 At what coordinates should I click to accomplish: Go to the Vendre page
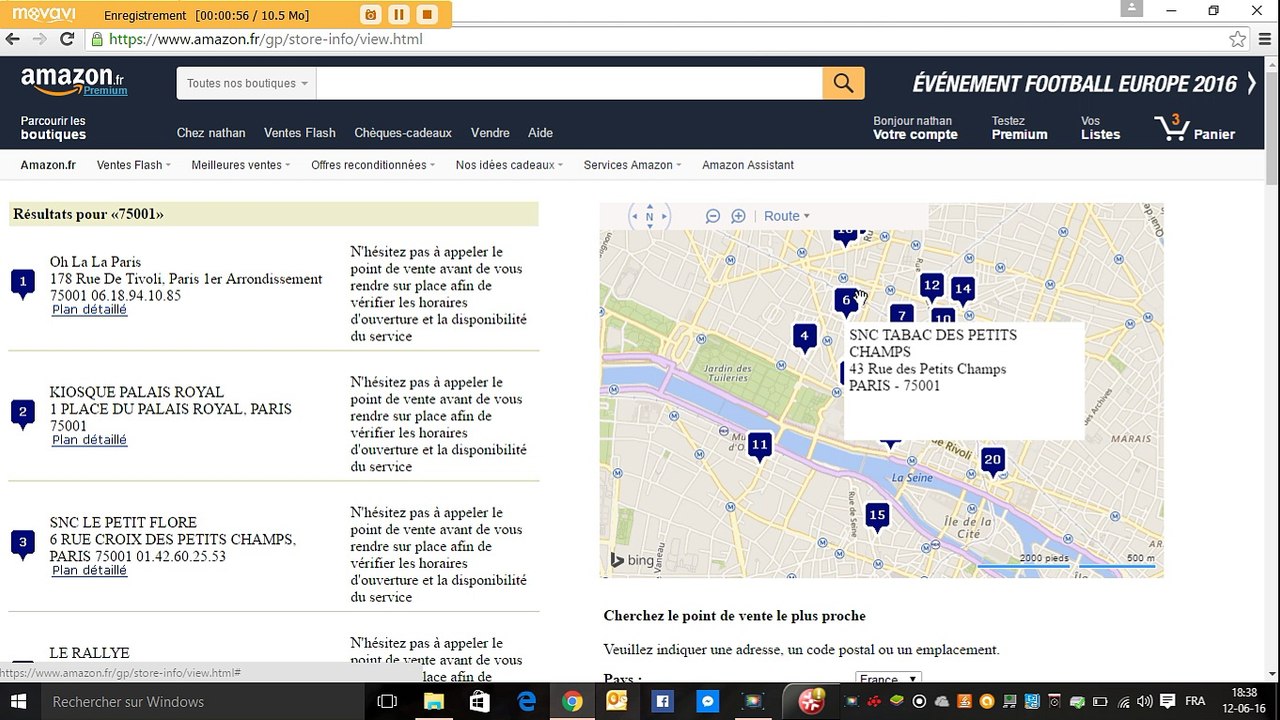tap(490, 133)
